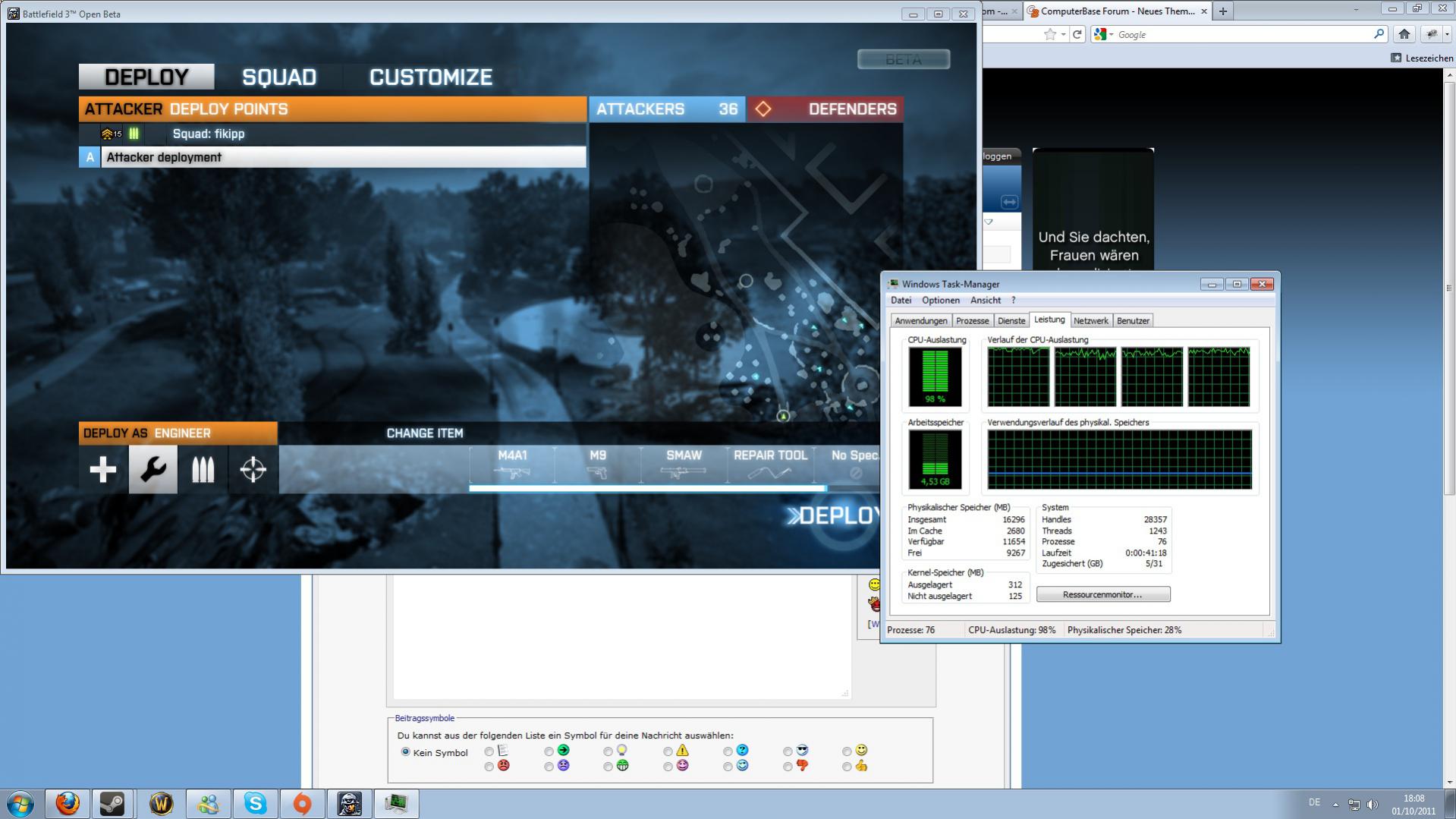The width and height of the screenshot is (1456, 819).
Task: Click the DE language indicator in tray
Action: (x=1314, y=803)
